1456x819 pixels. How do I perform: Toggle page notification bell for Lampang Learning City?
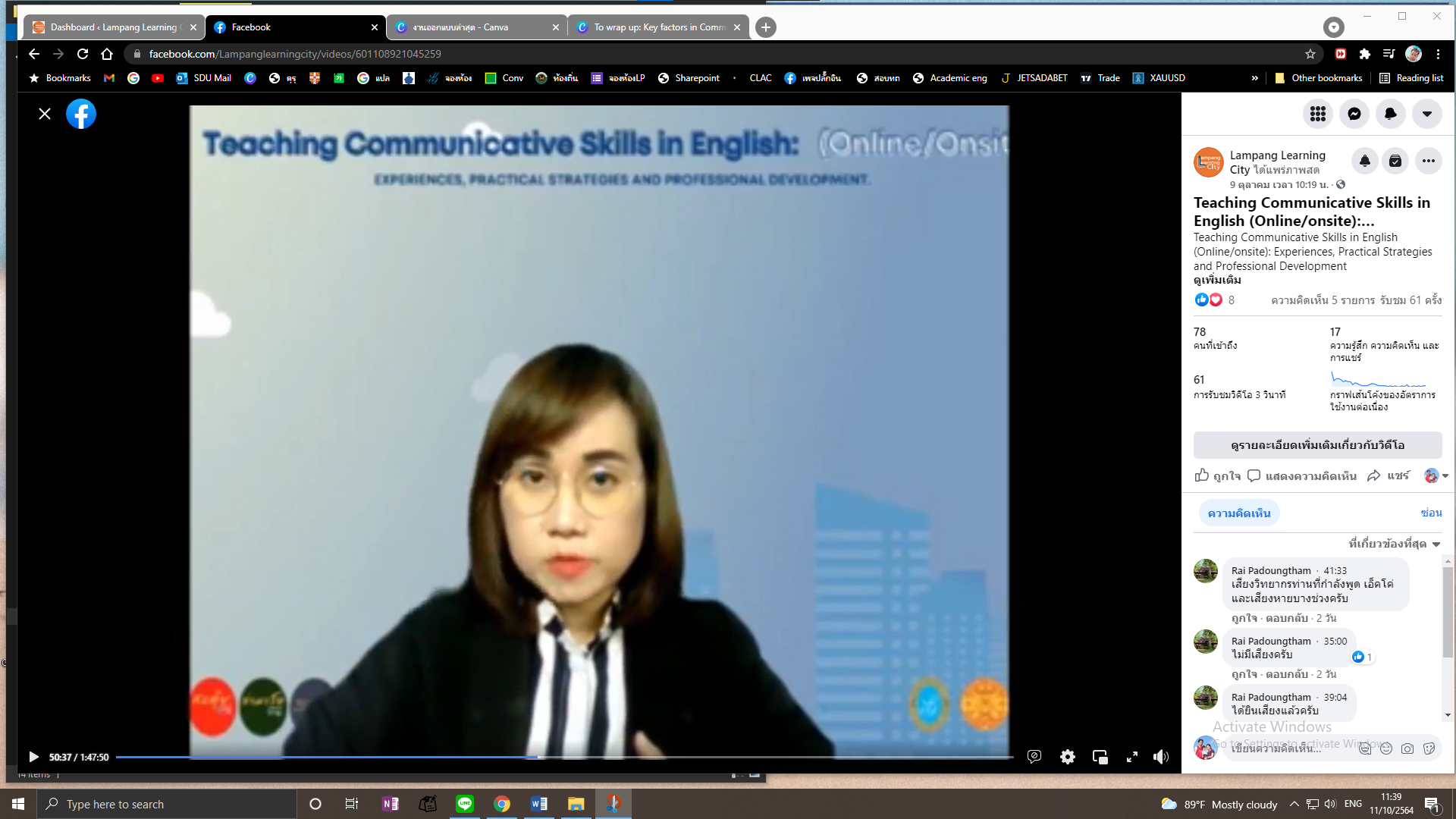1364,161
